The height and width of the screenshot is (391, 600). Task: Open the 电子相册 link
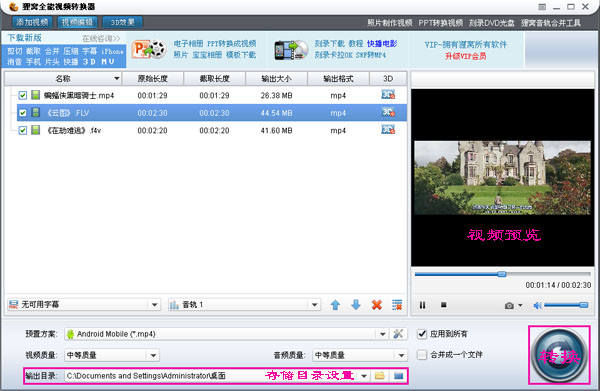[188, 44]
